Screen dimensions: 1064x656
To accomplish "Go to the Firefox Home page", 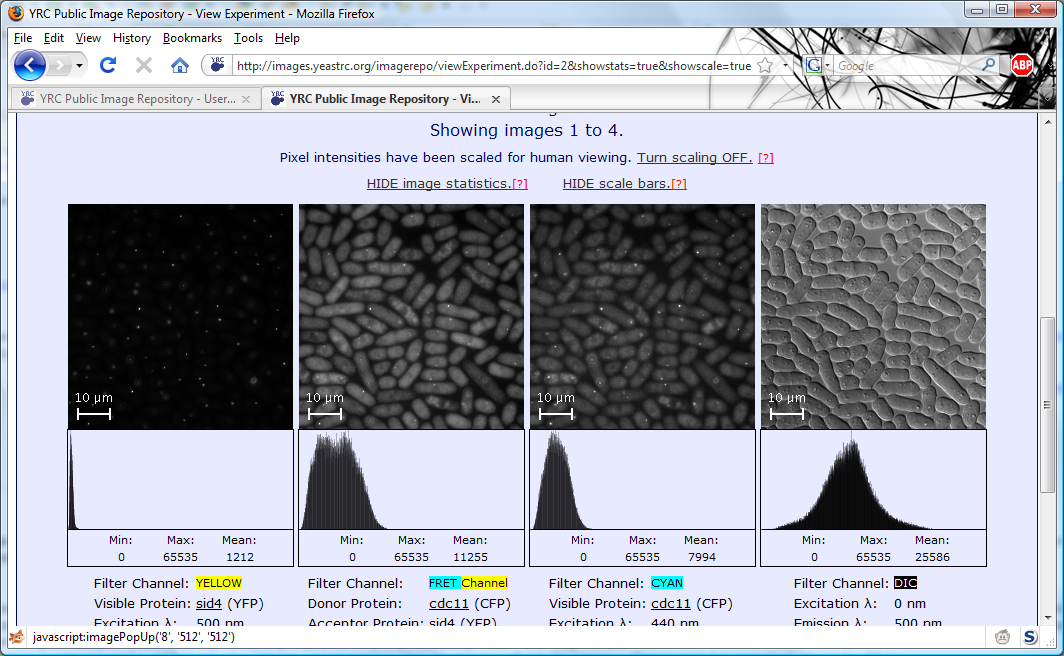I will pos(180,66).
